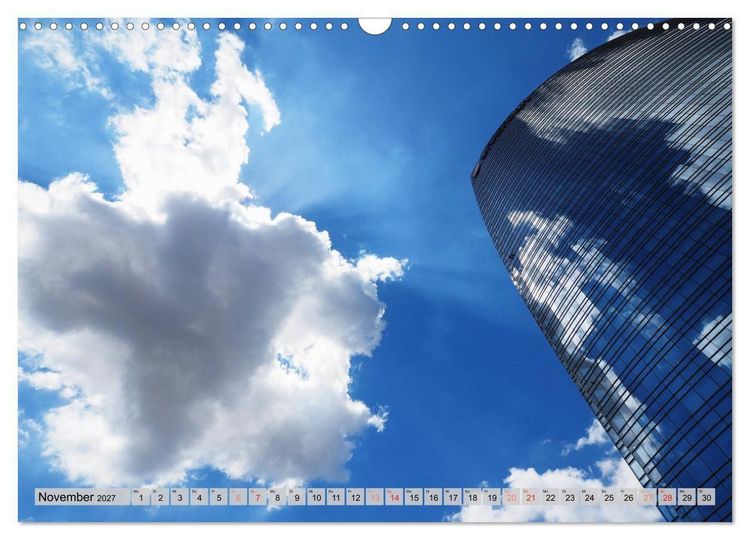Image resolution: width=750 pixels, height=540 pixels.
Task: Select date cell 9 in the calendar strip
Action: point(297,497)
